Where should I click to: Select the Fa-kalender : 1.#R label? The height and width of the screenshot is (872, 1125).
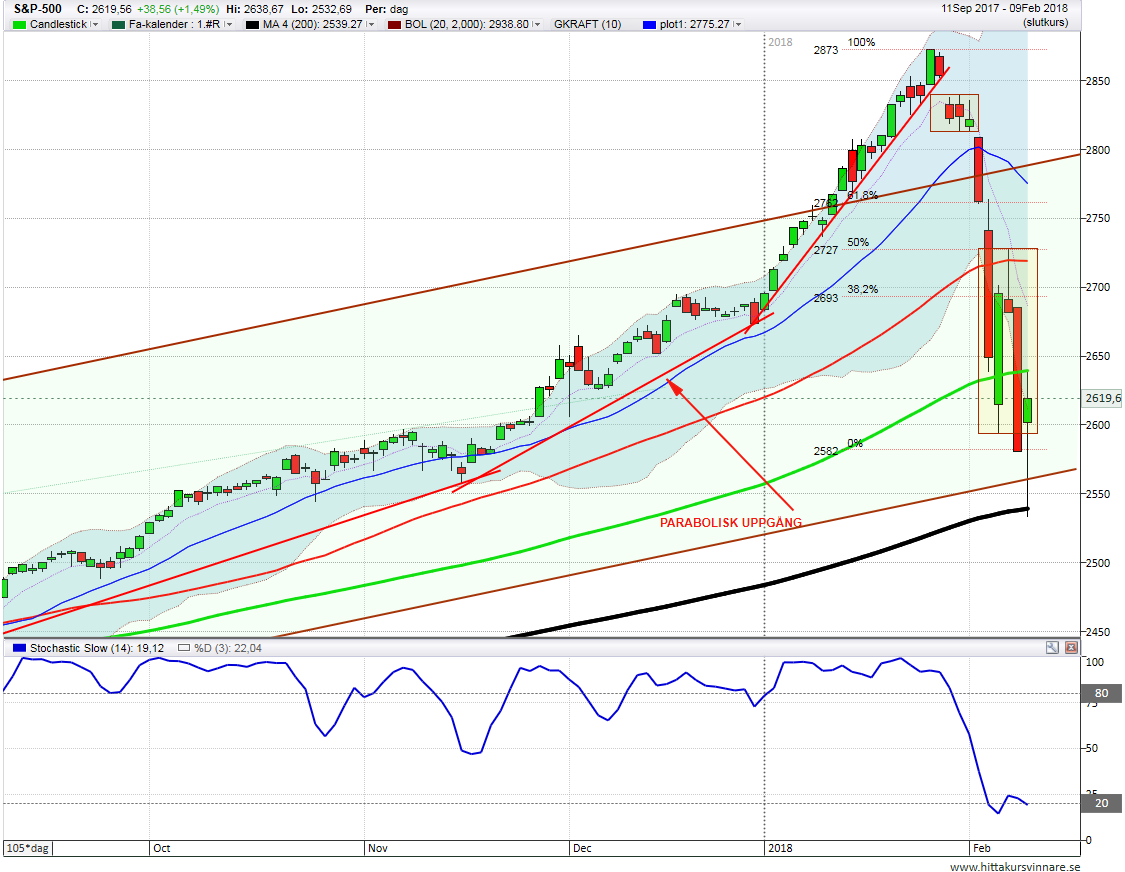coord(174,24)
